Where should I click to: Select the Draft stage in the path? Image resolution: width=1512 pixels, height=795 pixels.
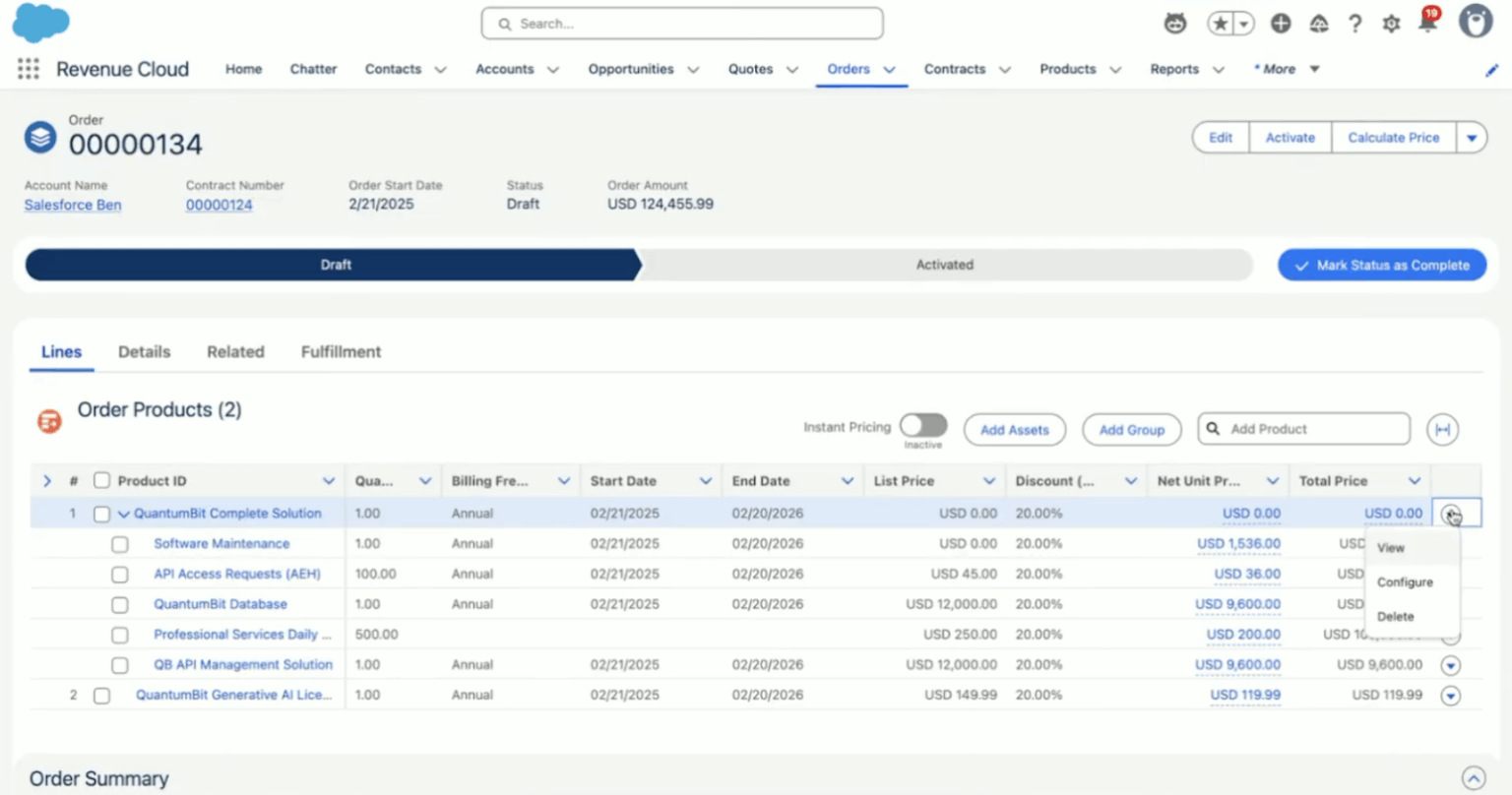pos(334,265)
